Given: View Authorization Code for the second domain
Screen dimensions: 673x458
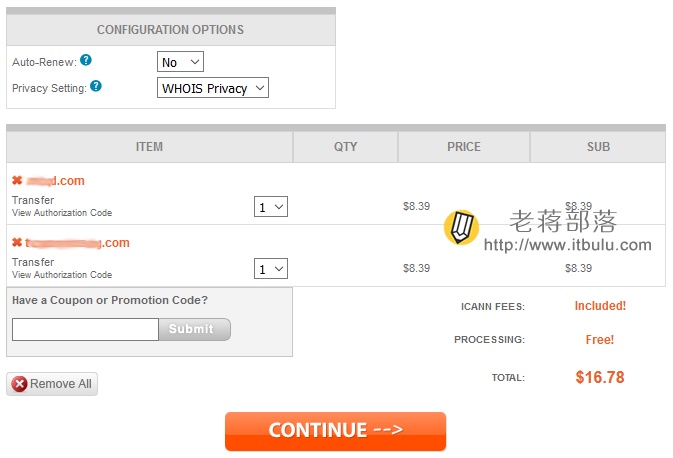Looking at the screenshot, I should pos(62,274).
